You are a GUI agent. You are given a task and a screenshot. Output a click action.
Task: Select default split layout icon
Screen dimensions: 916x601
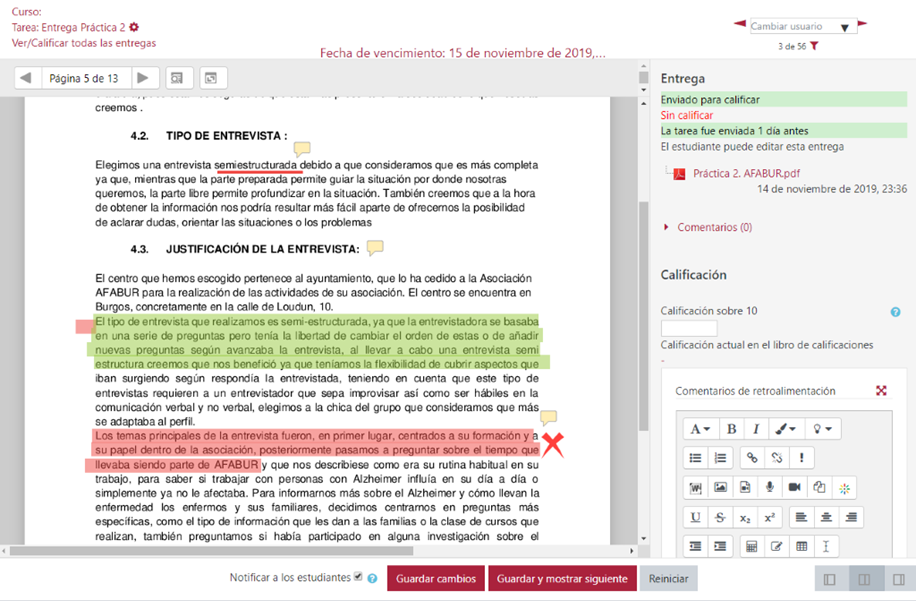pos(865,579)
